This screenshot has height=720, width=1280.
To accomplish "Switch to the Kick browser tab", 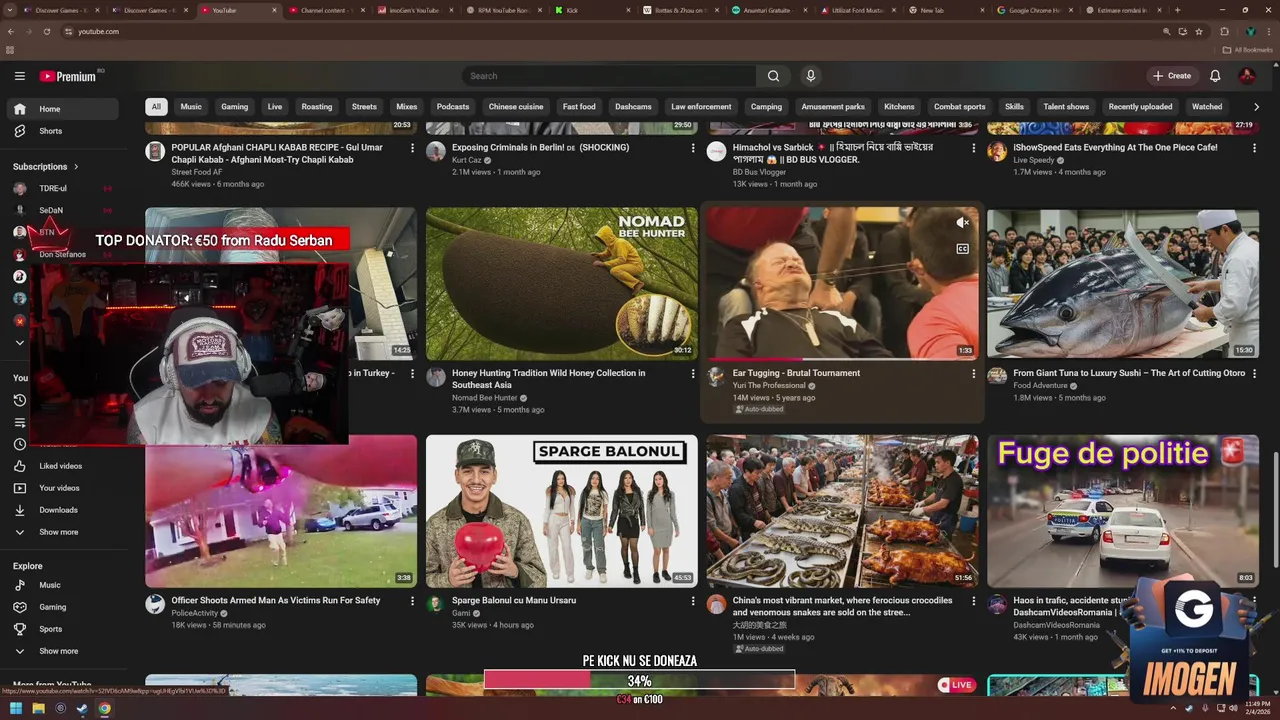I will click(590, 10).
